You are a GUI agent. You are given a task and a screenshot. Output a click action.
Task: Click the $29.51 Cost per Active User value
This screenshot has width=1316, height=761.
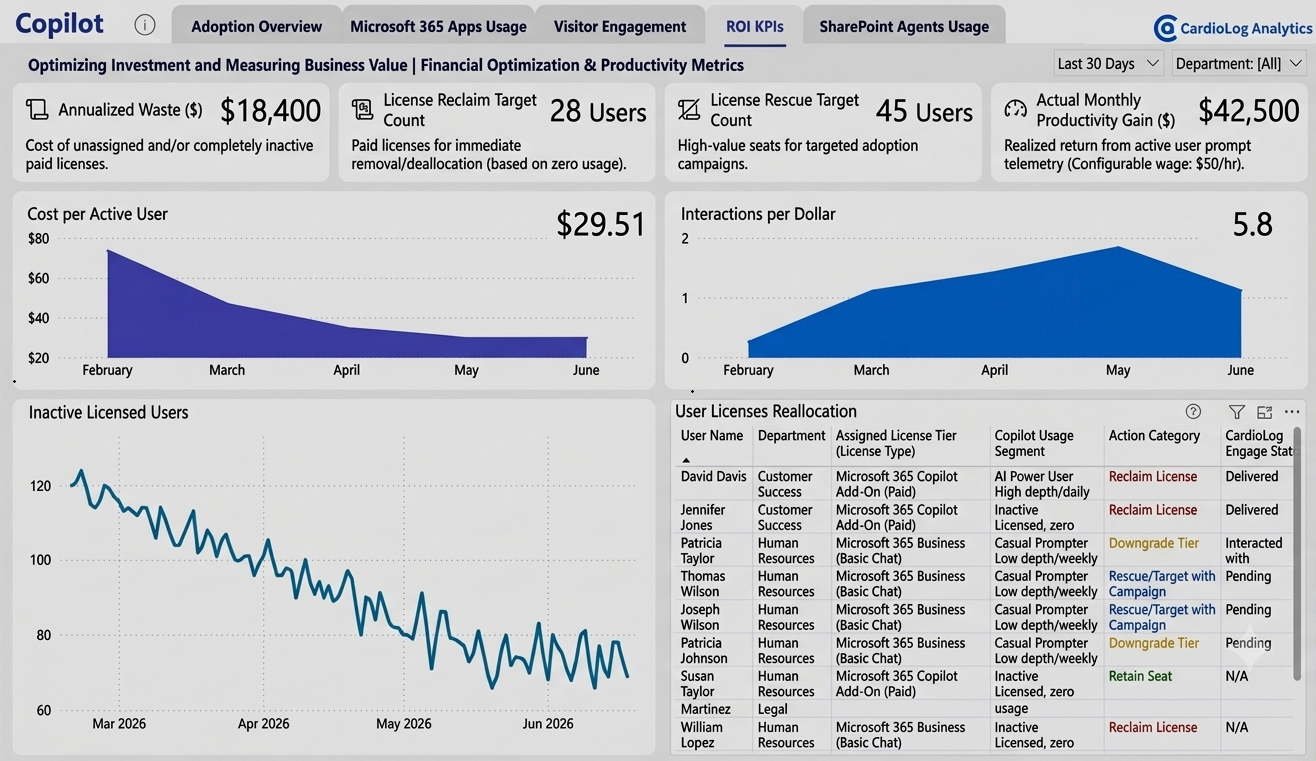pyautogui.click(x=601, y=224)
